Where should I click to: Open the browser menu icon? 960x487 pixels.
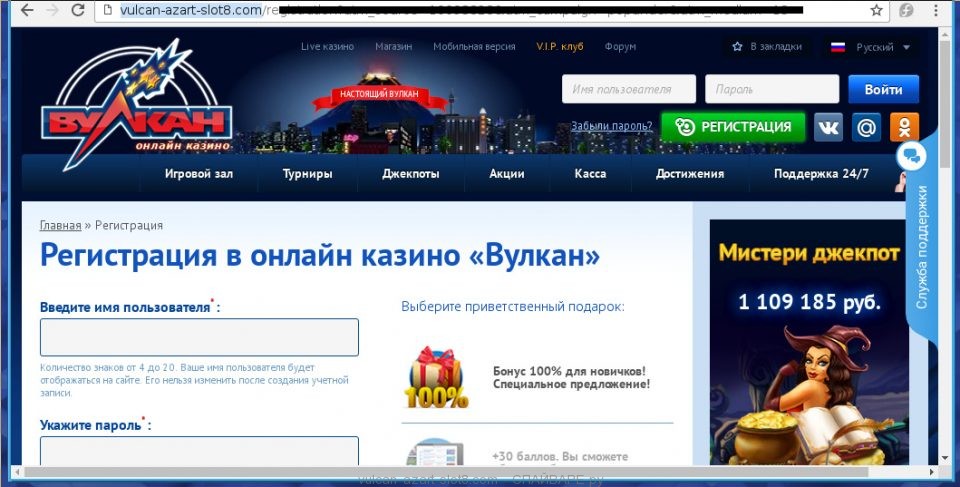pos(937,11)
